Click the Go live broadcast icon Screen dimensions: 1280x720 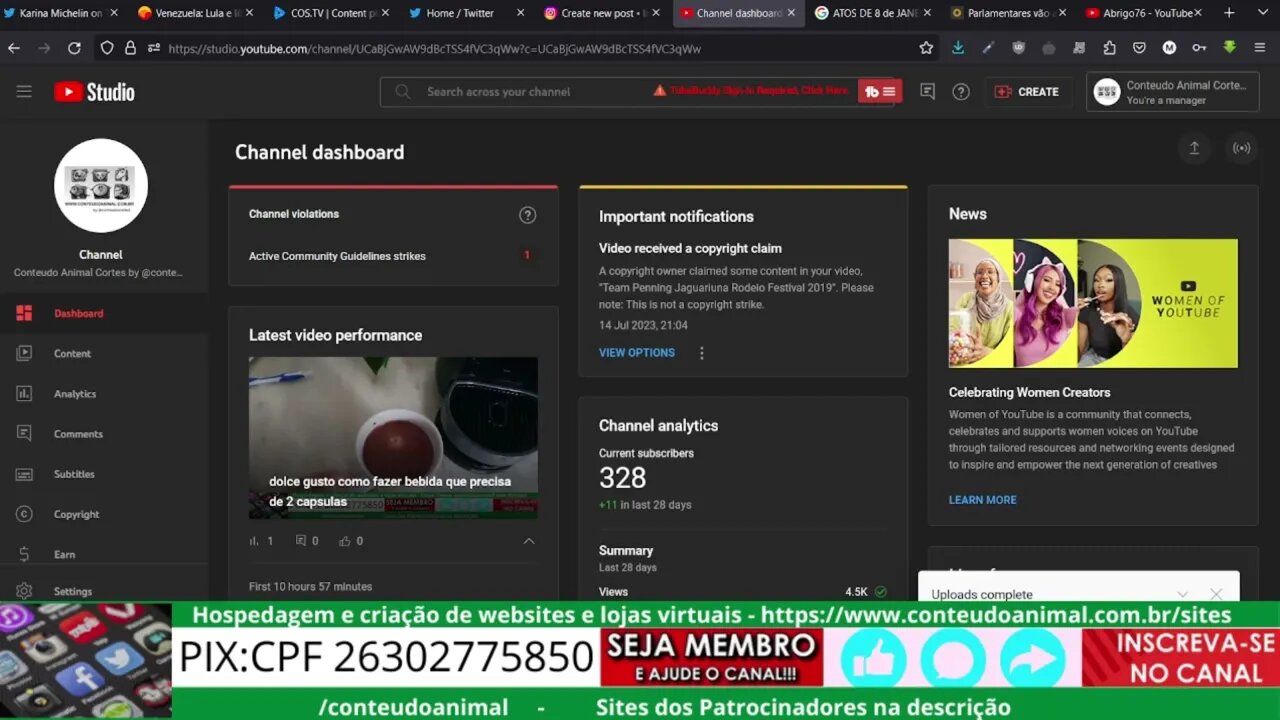pos(1241,148)
